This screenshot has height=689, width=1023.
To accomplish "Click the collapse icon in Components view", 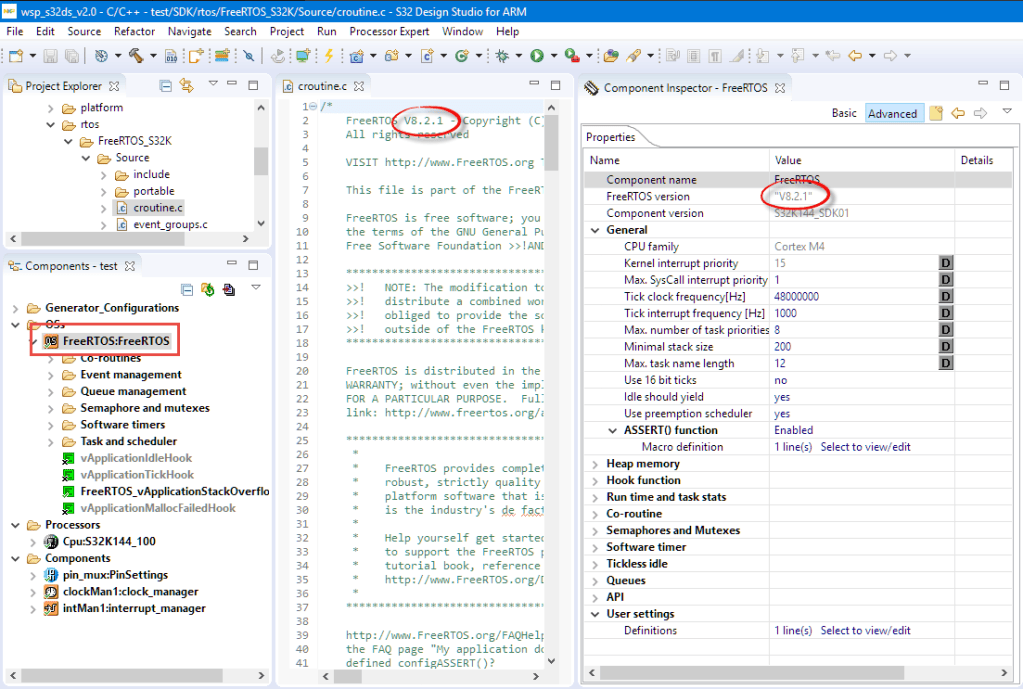I will tap(187, 290).
